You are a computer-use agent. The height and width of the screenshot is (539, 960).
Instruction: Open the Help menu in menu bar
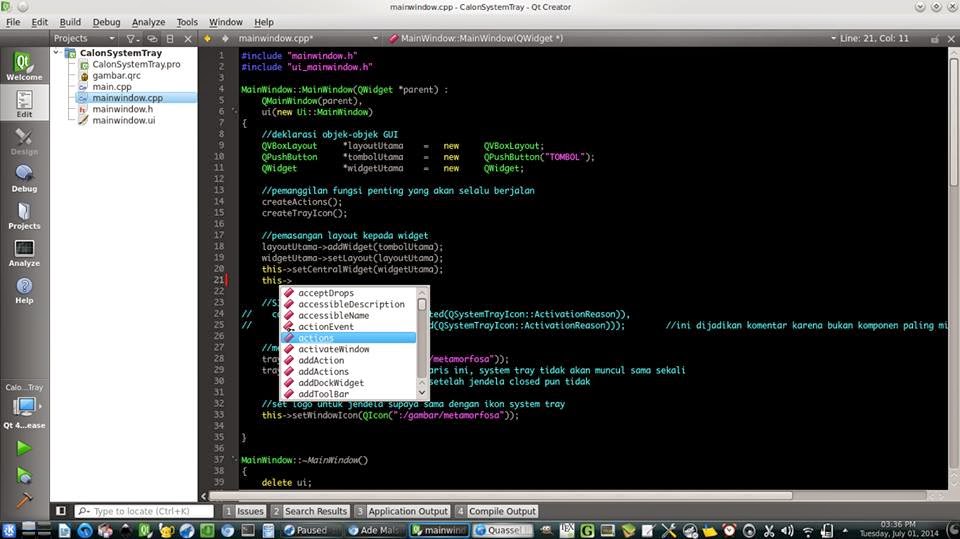click(x=263, y=22)
